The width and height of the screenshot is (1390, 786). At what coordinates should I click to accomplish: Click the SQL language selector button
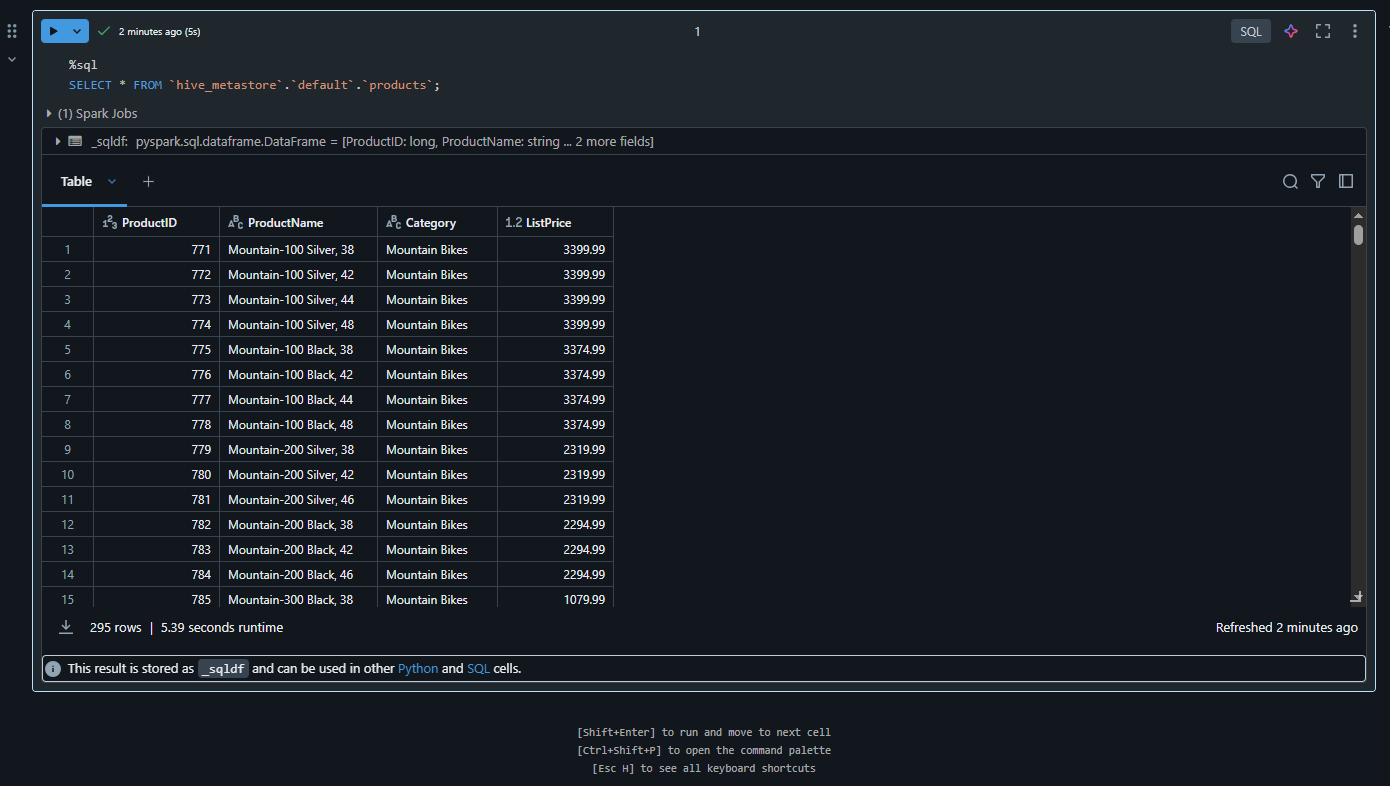pyautogui.click(x=1250, y=31)
